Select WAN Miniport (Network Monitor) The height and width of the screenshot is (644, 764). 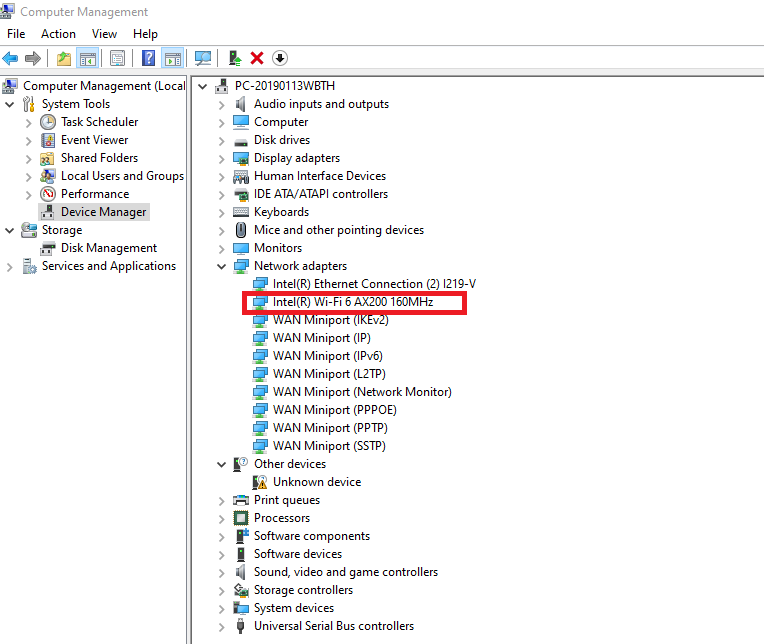pyautogui.click(x=362, y=392)
